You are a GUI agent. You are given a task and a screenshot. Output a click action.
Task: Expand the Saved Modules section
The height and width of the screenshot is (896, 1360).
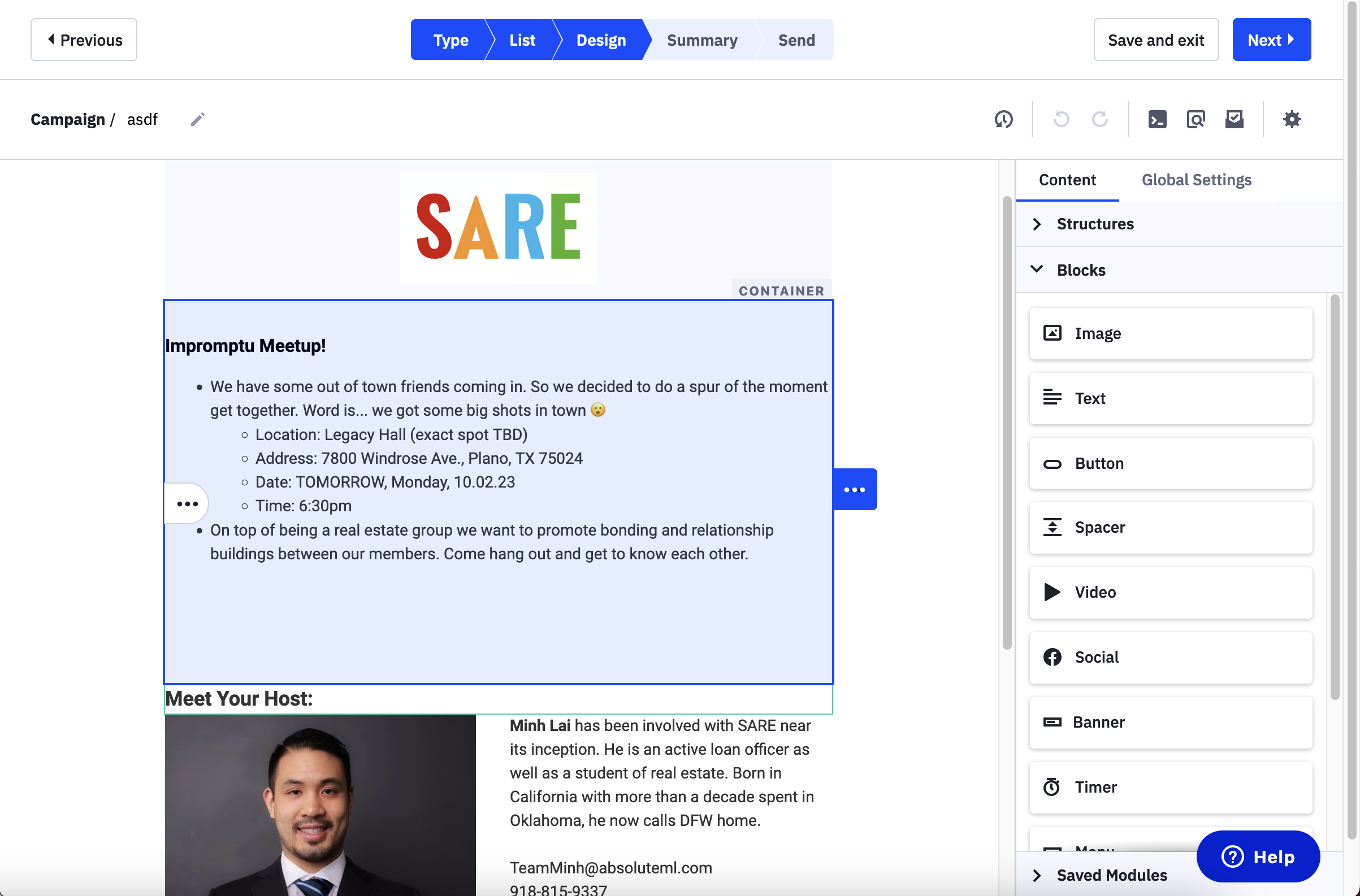(x=1111, y=875)
